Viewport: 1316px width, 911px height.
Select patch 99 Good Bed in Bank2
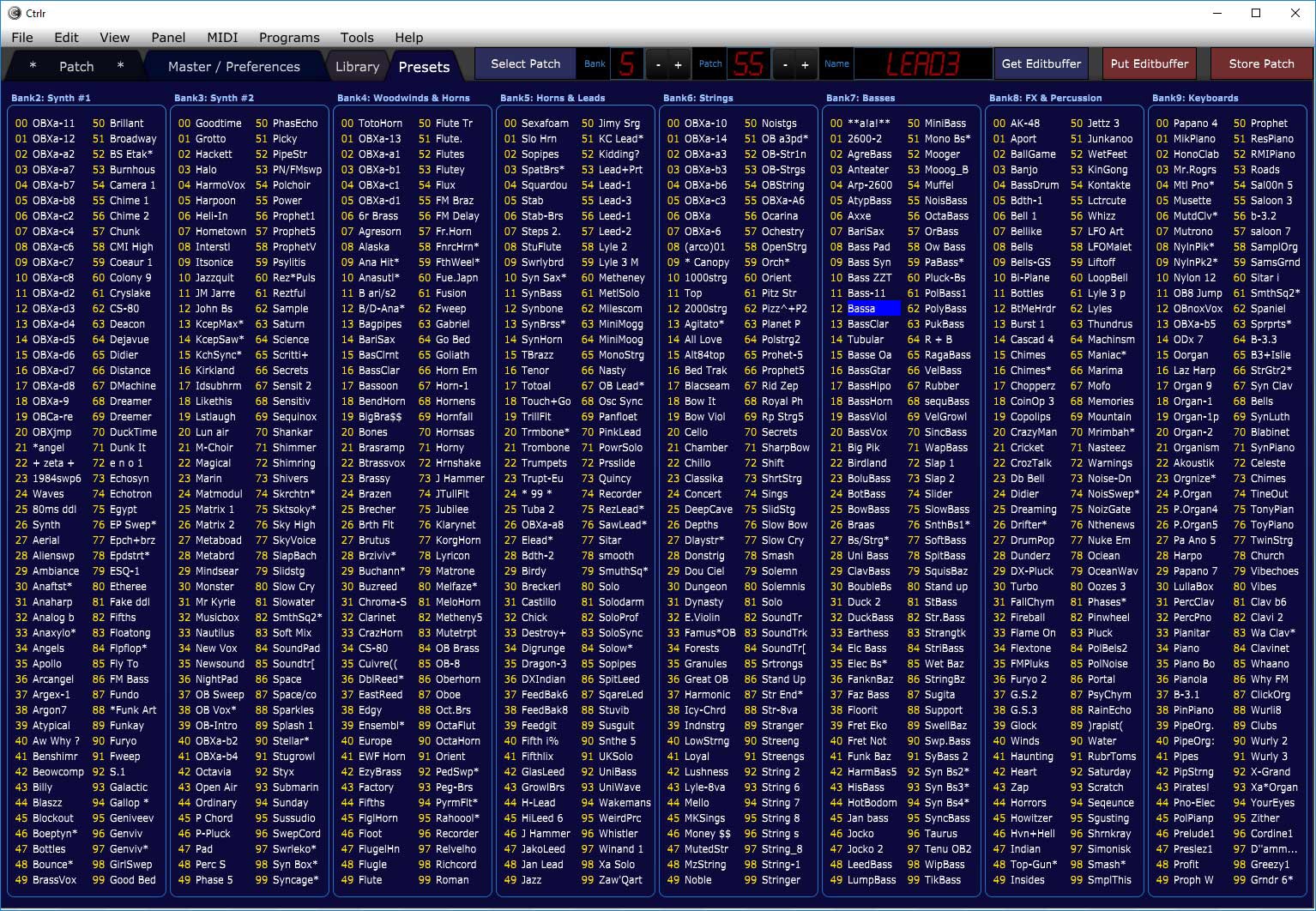(x=124, y=880)
